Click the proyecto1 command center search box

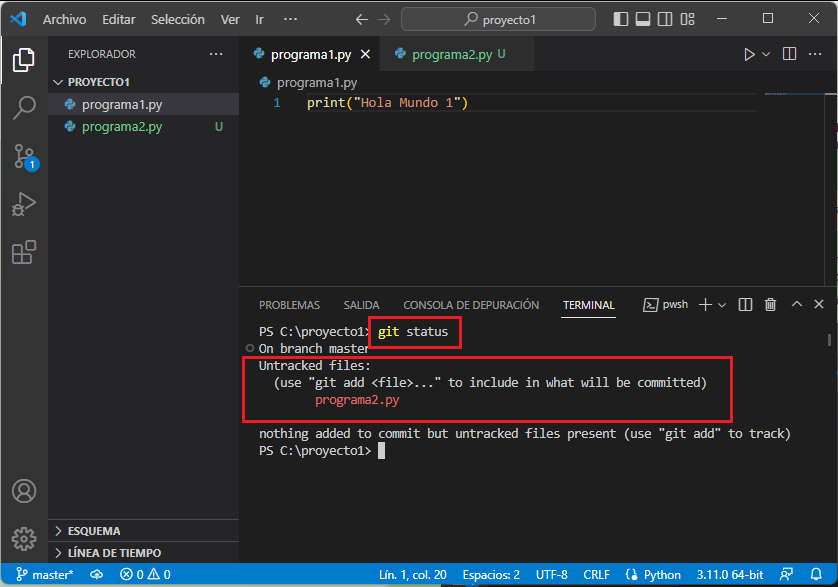(498, 20)
